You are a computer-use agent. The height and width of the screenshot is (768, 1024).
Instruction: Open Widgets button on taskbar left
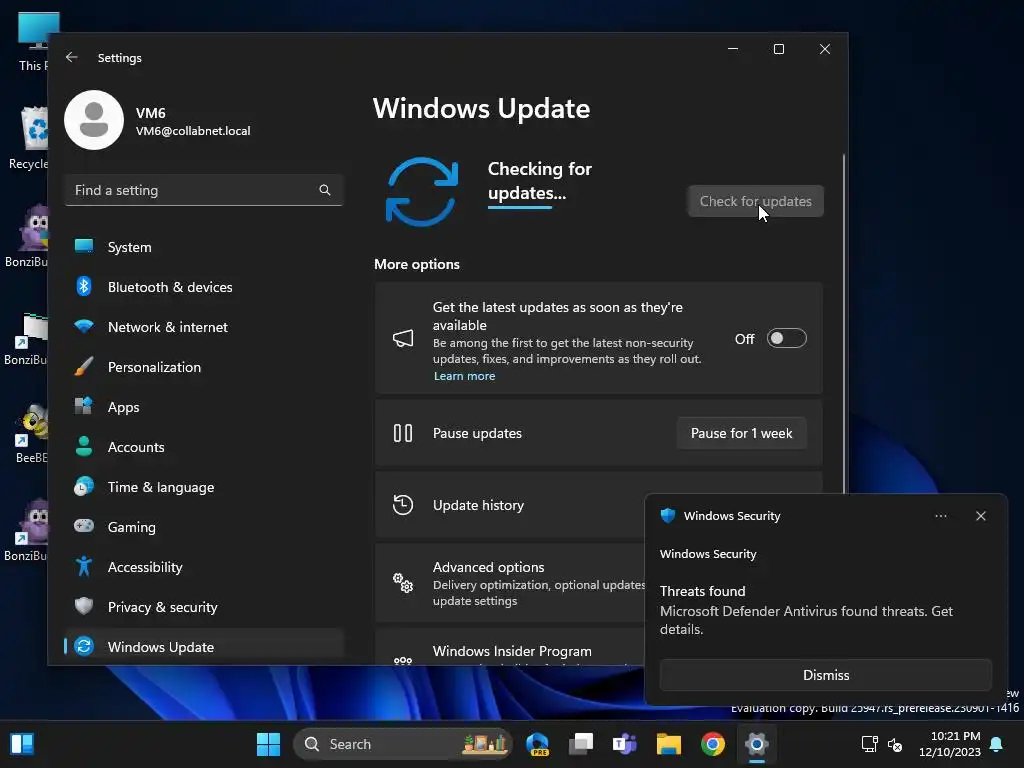point(22,744)
